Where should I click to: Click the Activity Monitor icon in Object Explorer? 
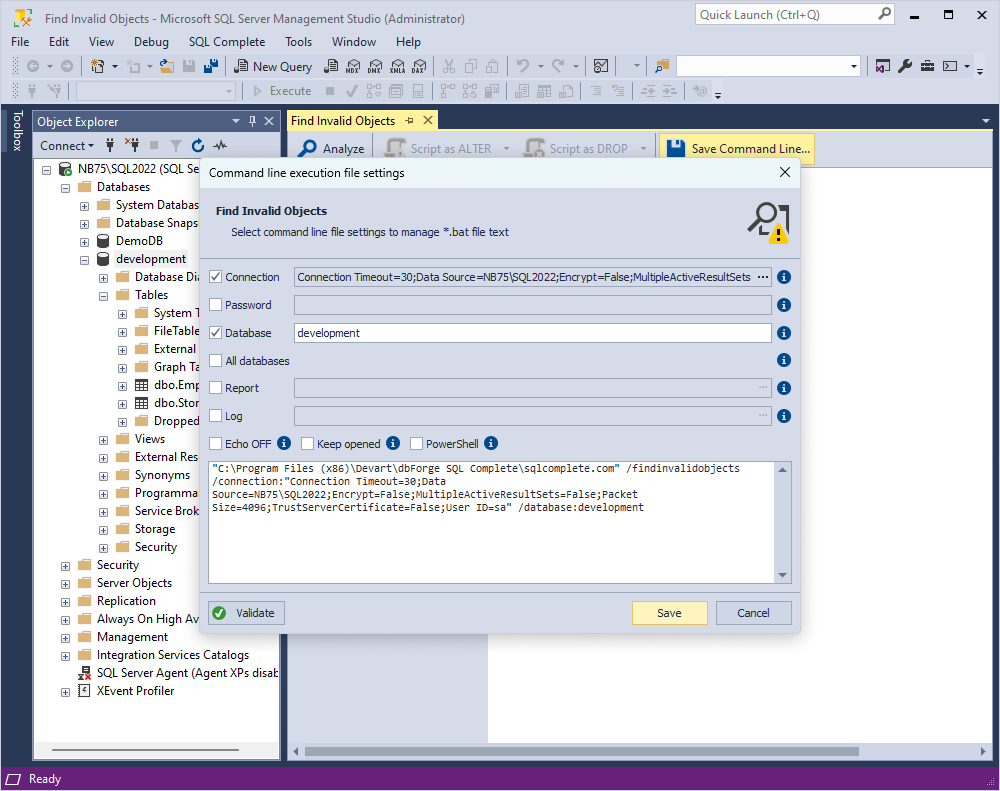click(x=220, y=145)
